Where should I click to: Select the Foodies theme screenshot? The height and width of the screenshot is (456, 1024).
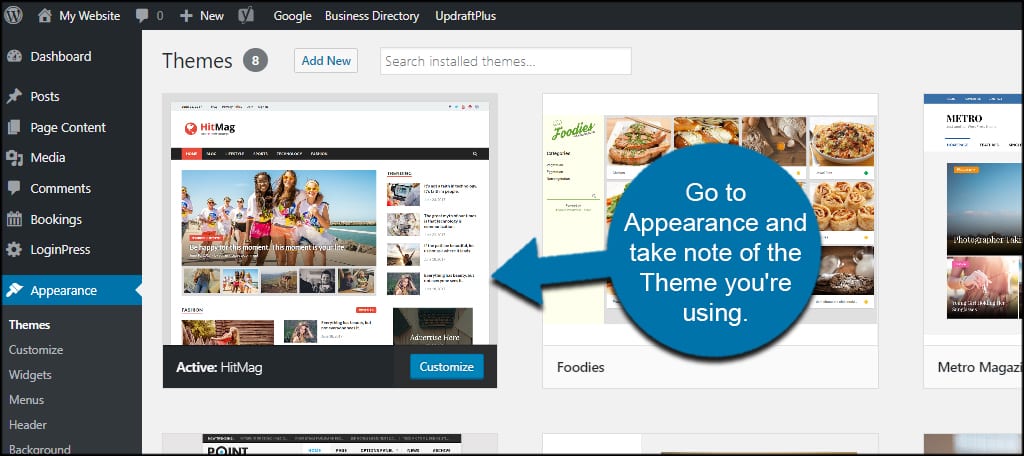[710, 220]
